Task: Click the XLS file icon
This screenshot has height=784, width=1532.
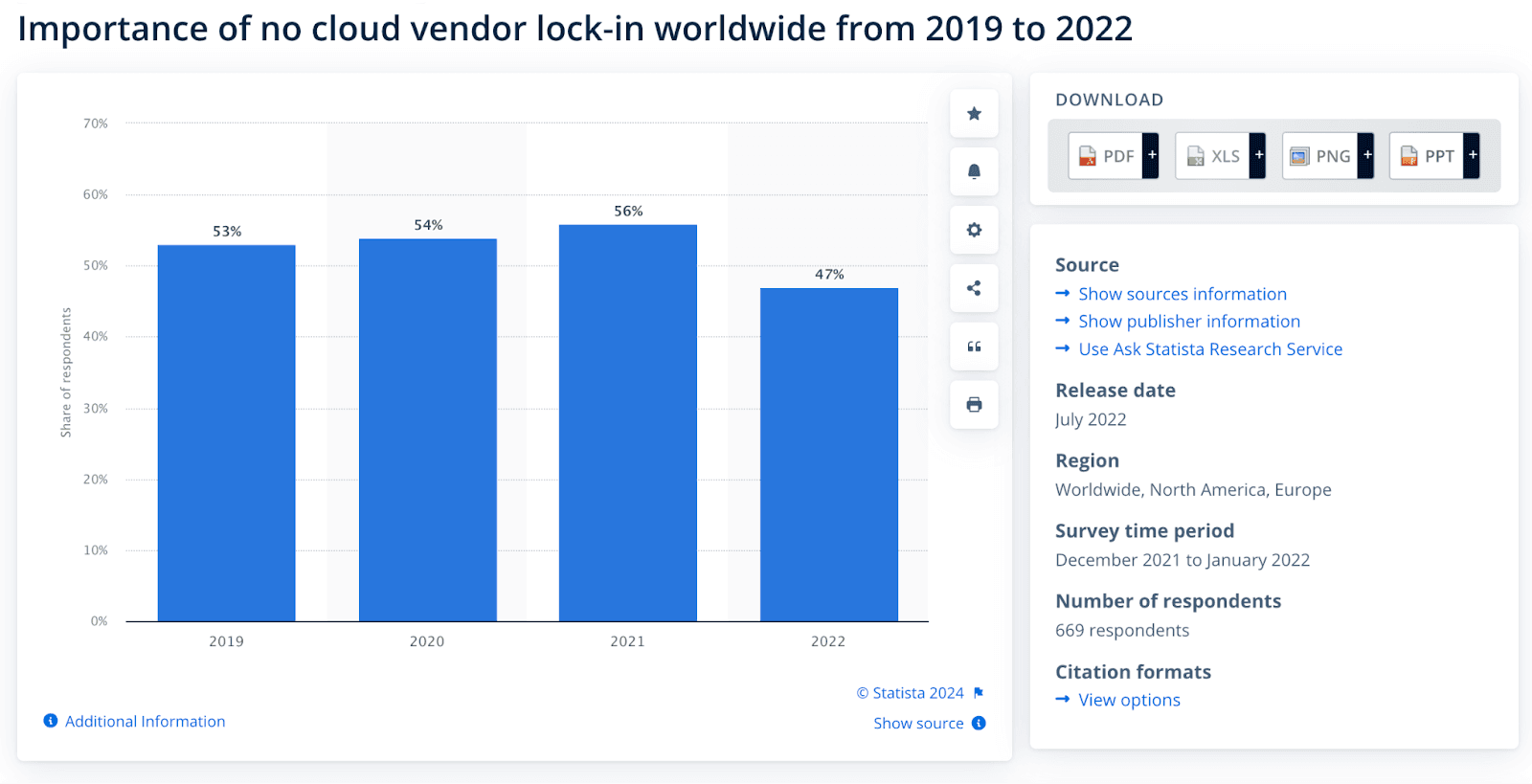Action: click(1196, 156)
